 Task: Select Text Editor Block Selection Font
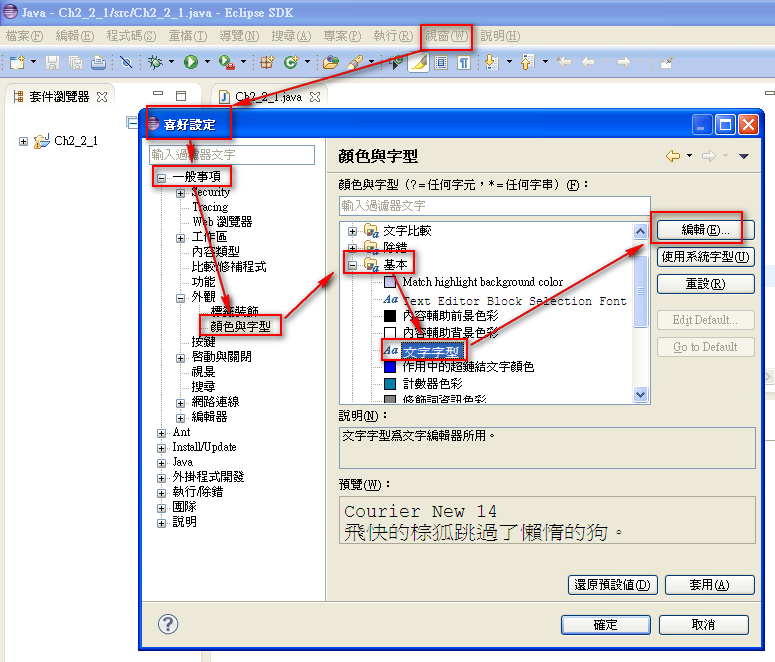tap(515, 301)
